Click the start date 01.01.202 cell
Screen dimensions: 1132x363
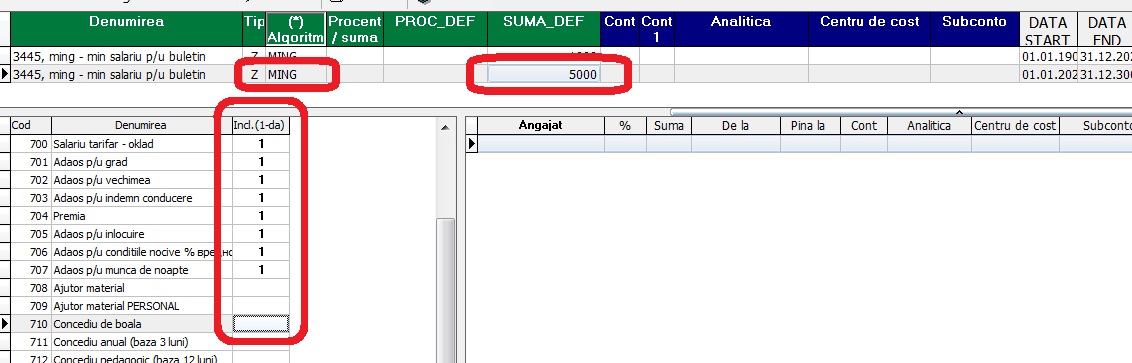[x=1048, y=74]
